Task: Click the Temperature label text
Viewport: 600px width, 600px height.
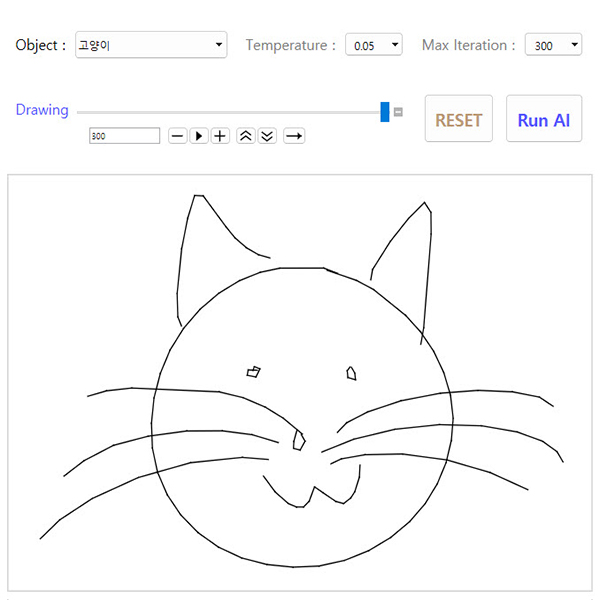Action: pyautogui.click(x=290, y=45)
